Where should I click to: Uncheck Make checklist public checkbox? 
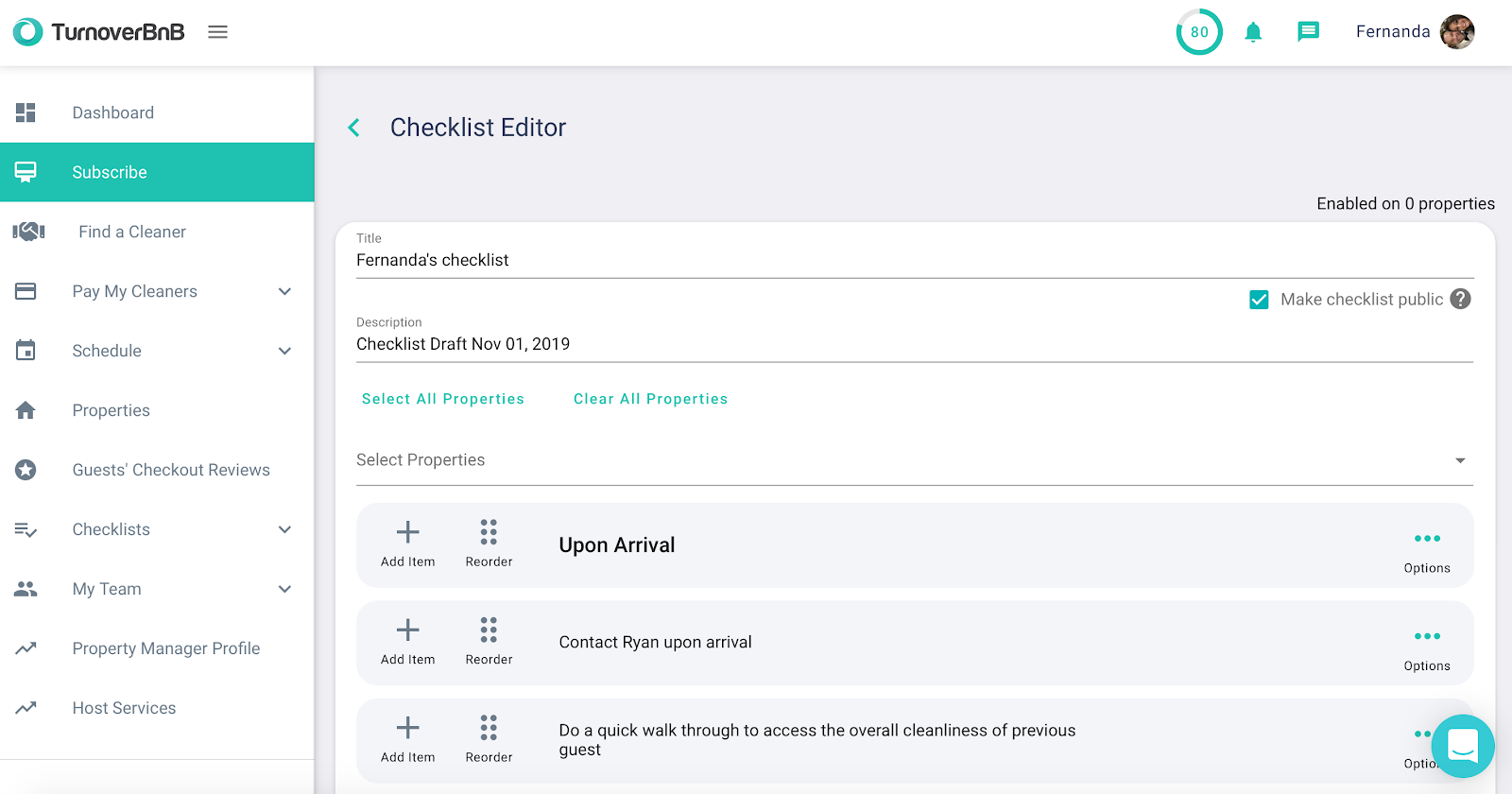click(x=1259, y=300)
